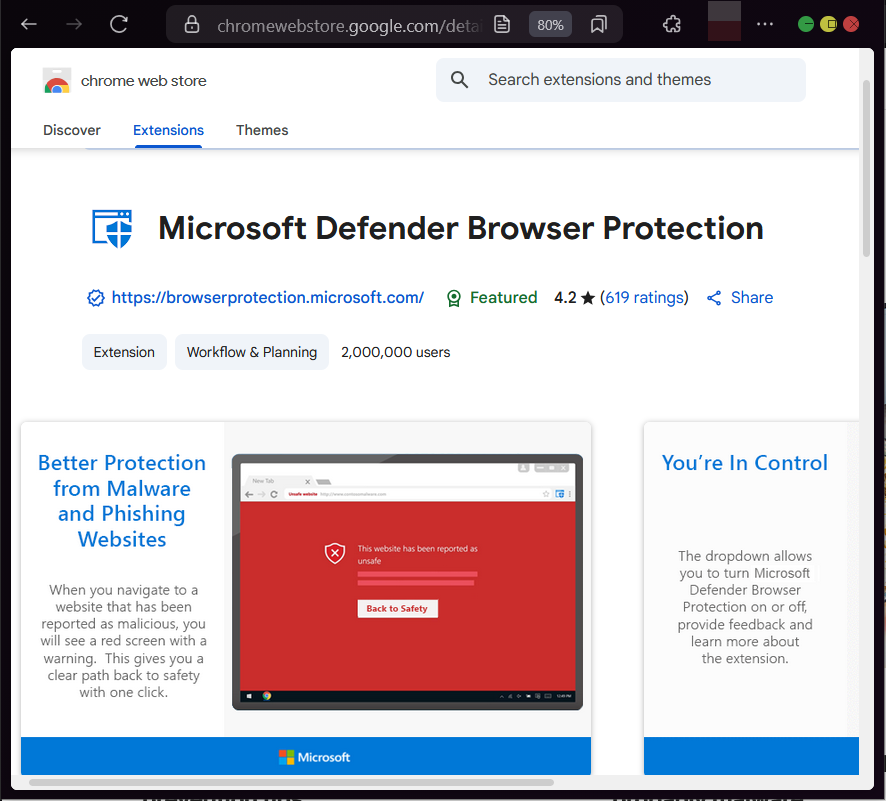
Task: Click the address bar URL text
Action: pos(349,25)
